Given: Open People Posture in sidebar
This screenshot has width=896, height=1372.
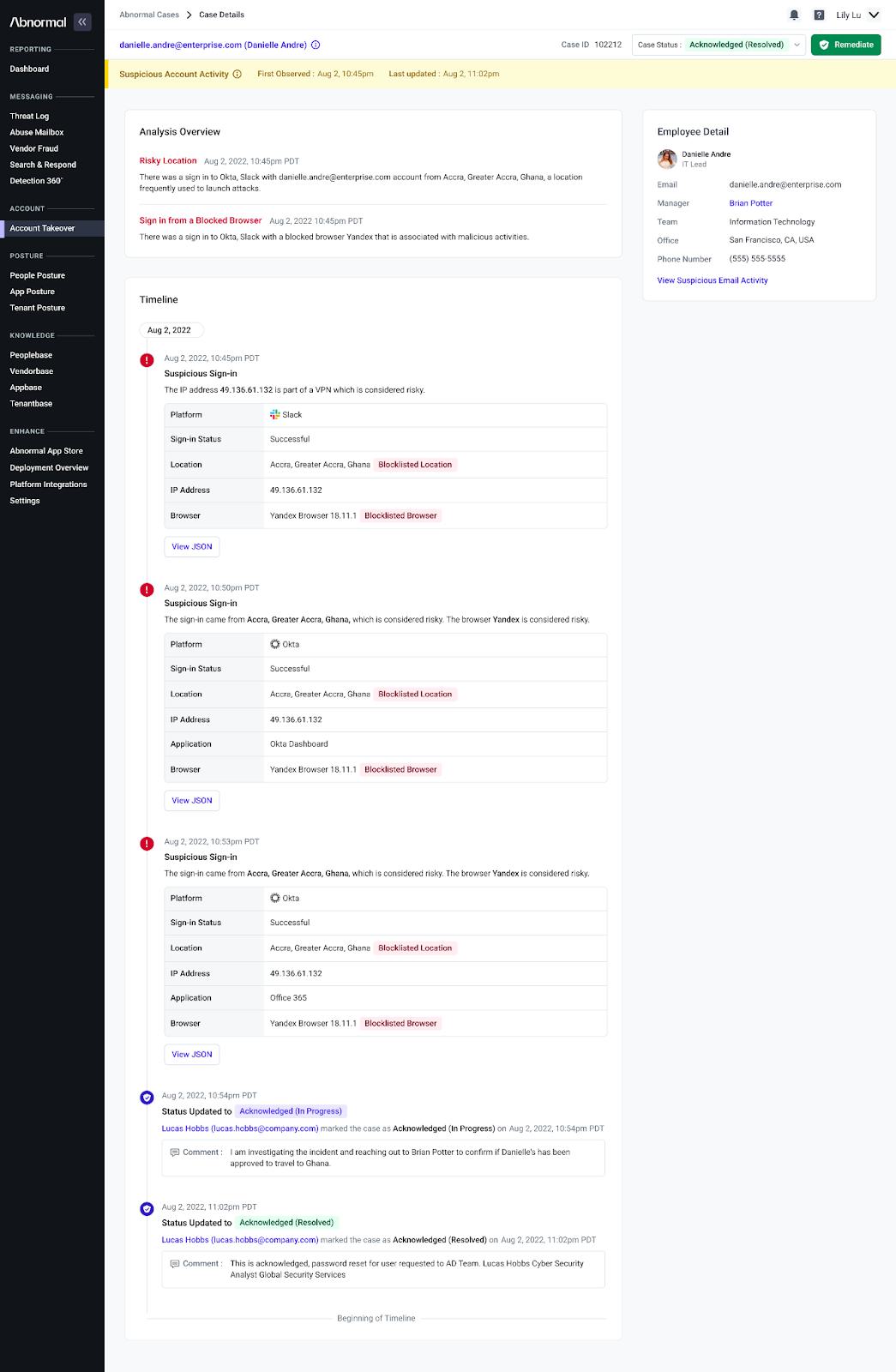Looking at the screenshot, I should 37,275.
